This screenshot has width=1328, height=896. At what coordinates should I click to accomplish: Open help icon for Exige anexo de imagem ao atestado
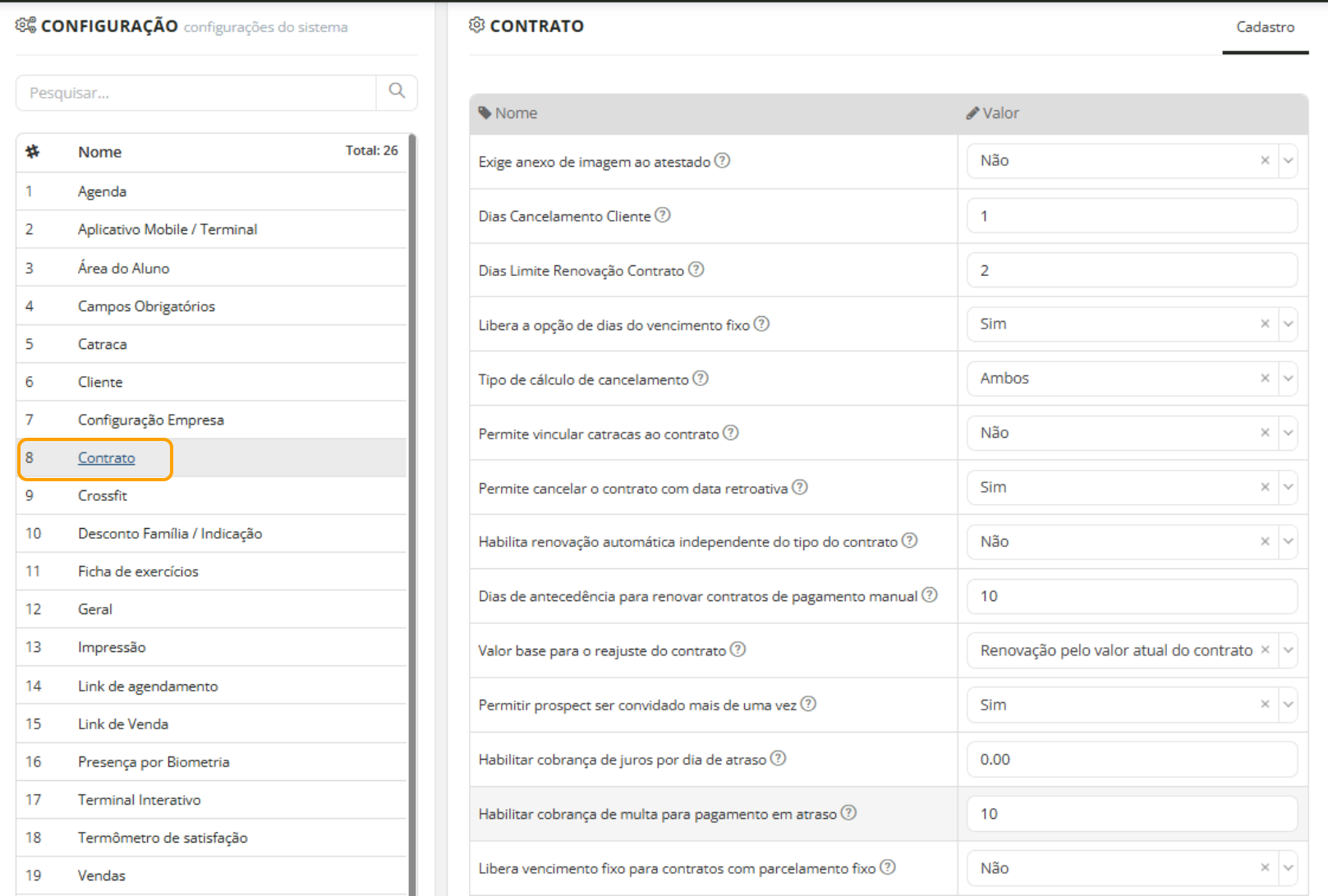(722, 160)
